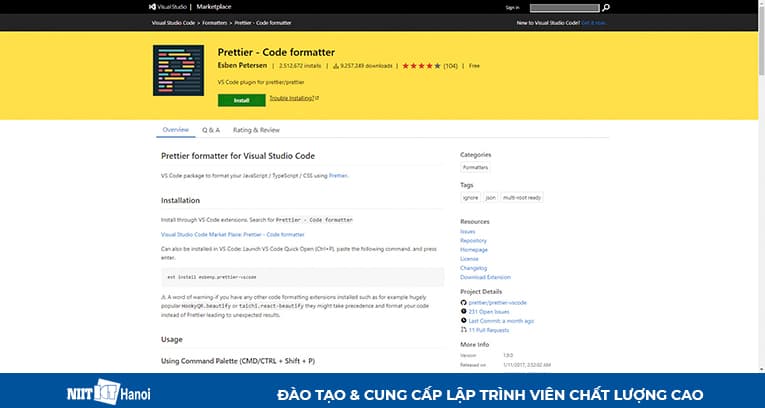The height and width of the screenshot is (408, 765).
Task: Click the 'Prettier formatter for Visual Studio Code' heading
Action: click(238, 156)
